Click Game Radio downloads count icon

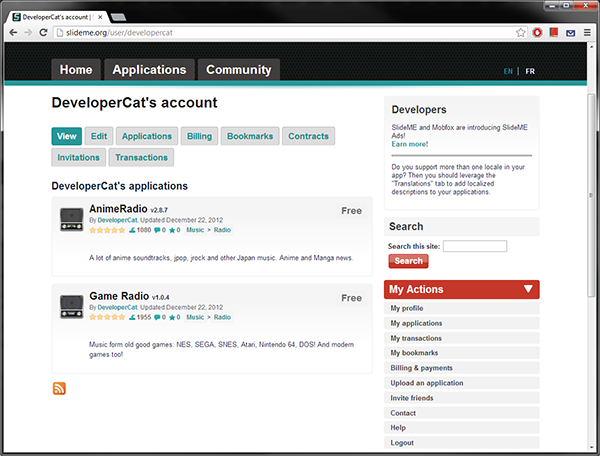(x=132, y=317)
